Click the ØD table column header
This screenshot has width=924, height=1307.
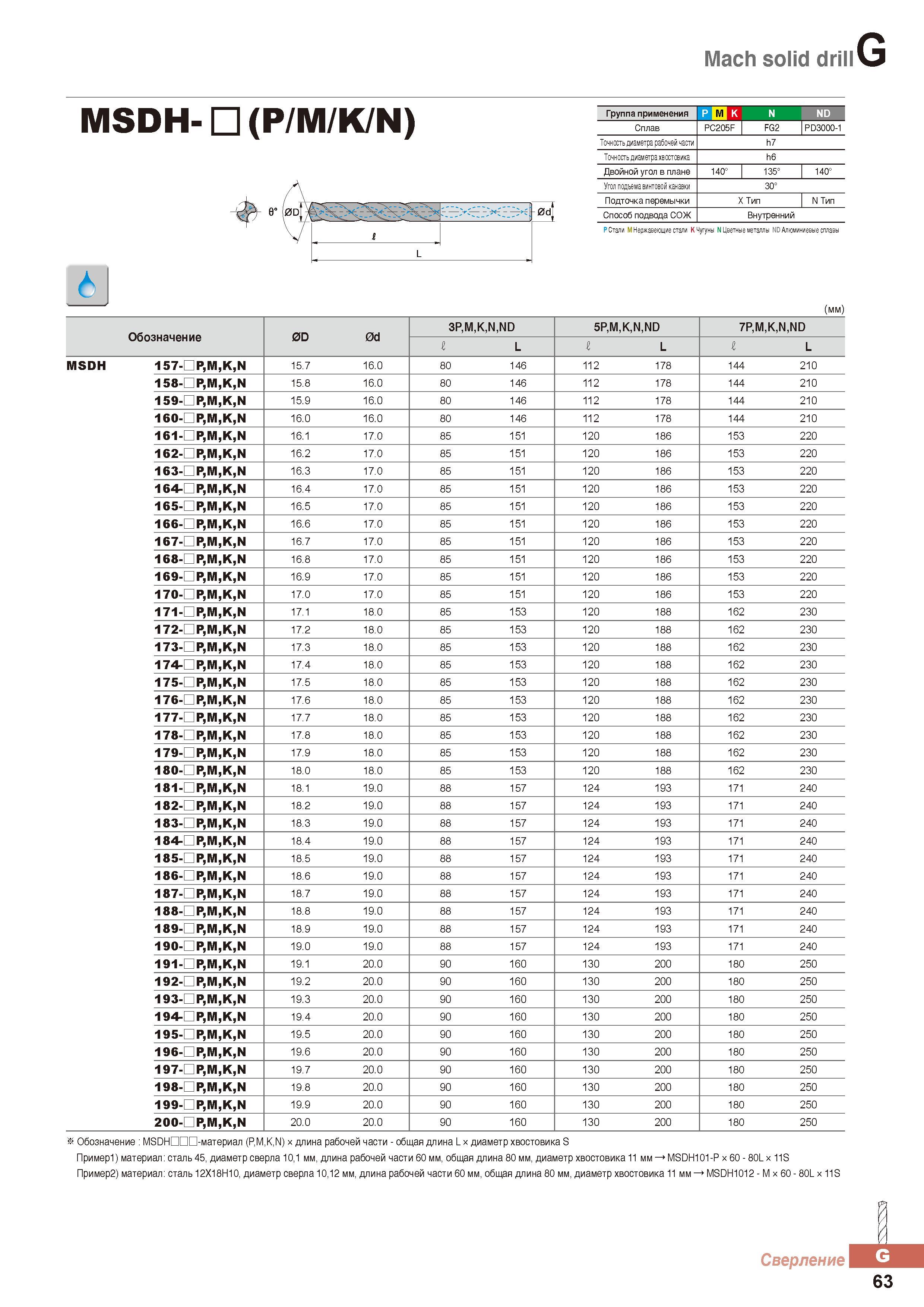pos(300,337)
